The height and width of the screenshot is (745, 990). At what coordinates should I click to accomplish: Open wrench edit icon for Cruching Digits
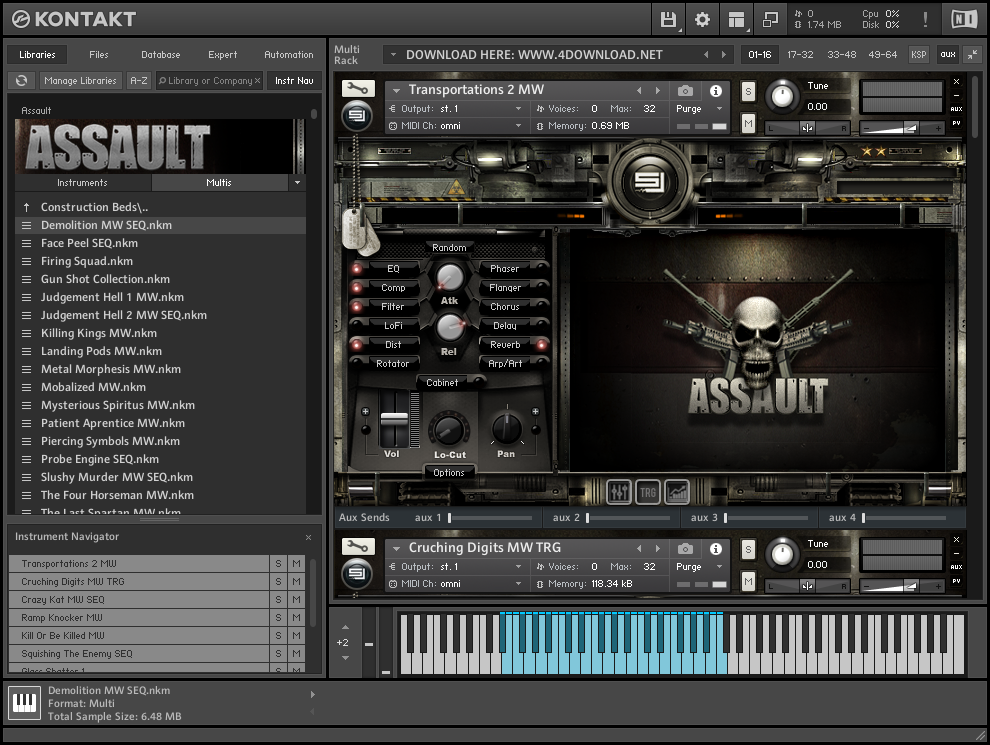point(358,546)
